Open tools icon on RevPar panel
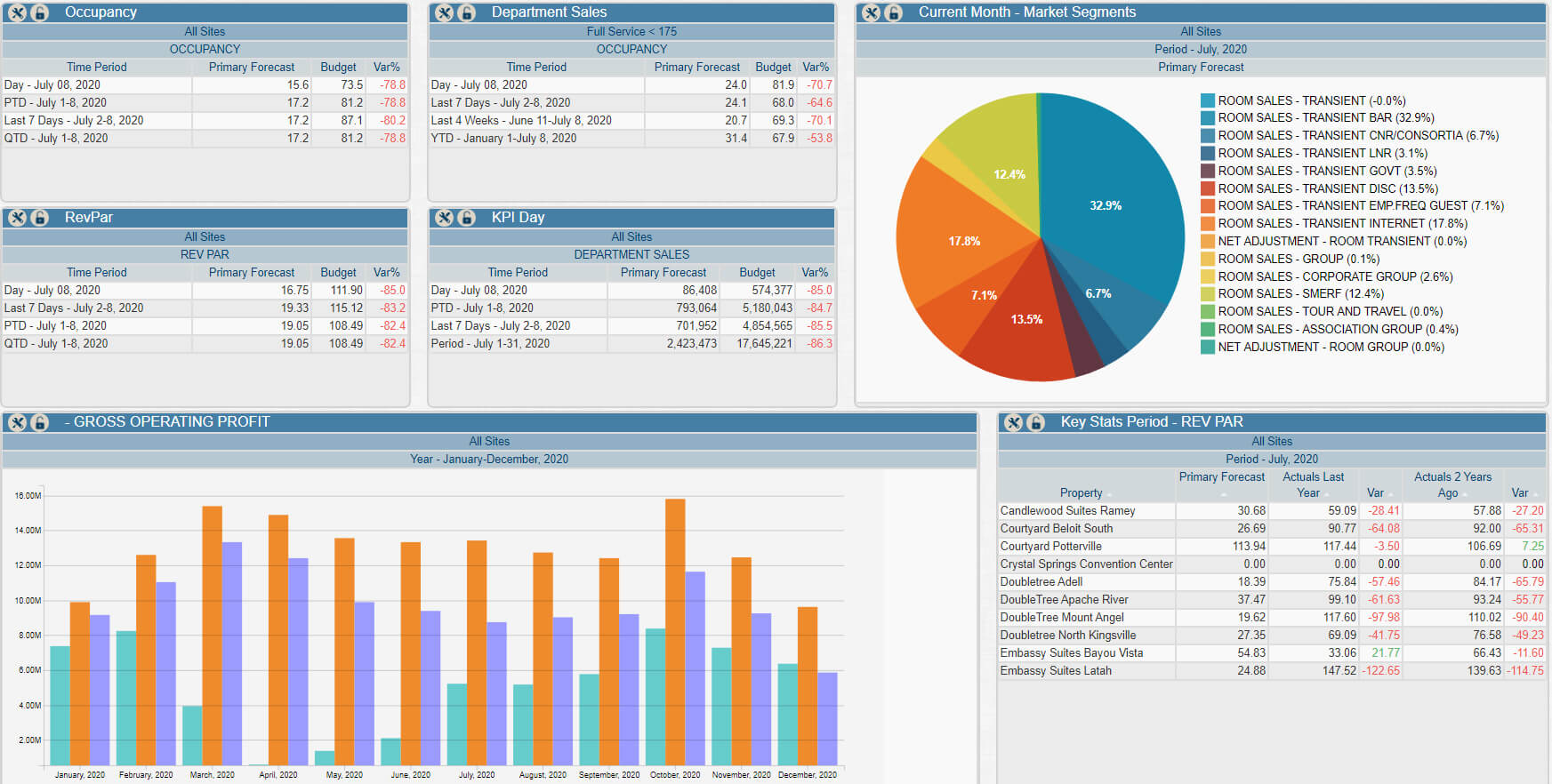This screenshot has width=1552, height=784. (17, 218)
